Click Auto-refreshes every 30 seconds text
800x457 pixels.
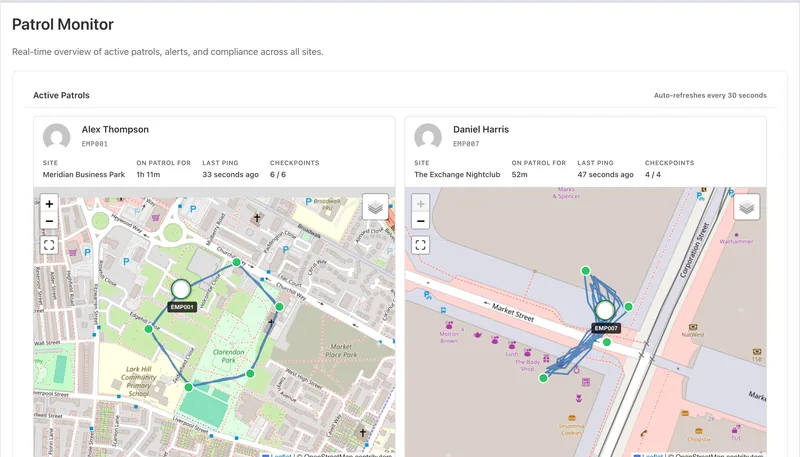pos(710,95)
